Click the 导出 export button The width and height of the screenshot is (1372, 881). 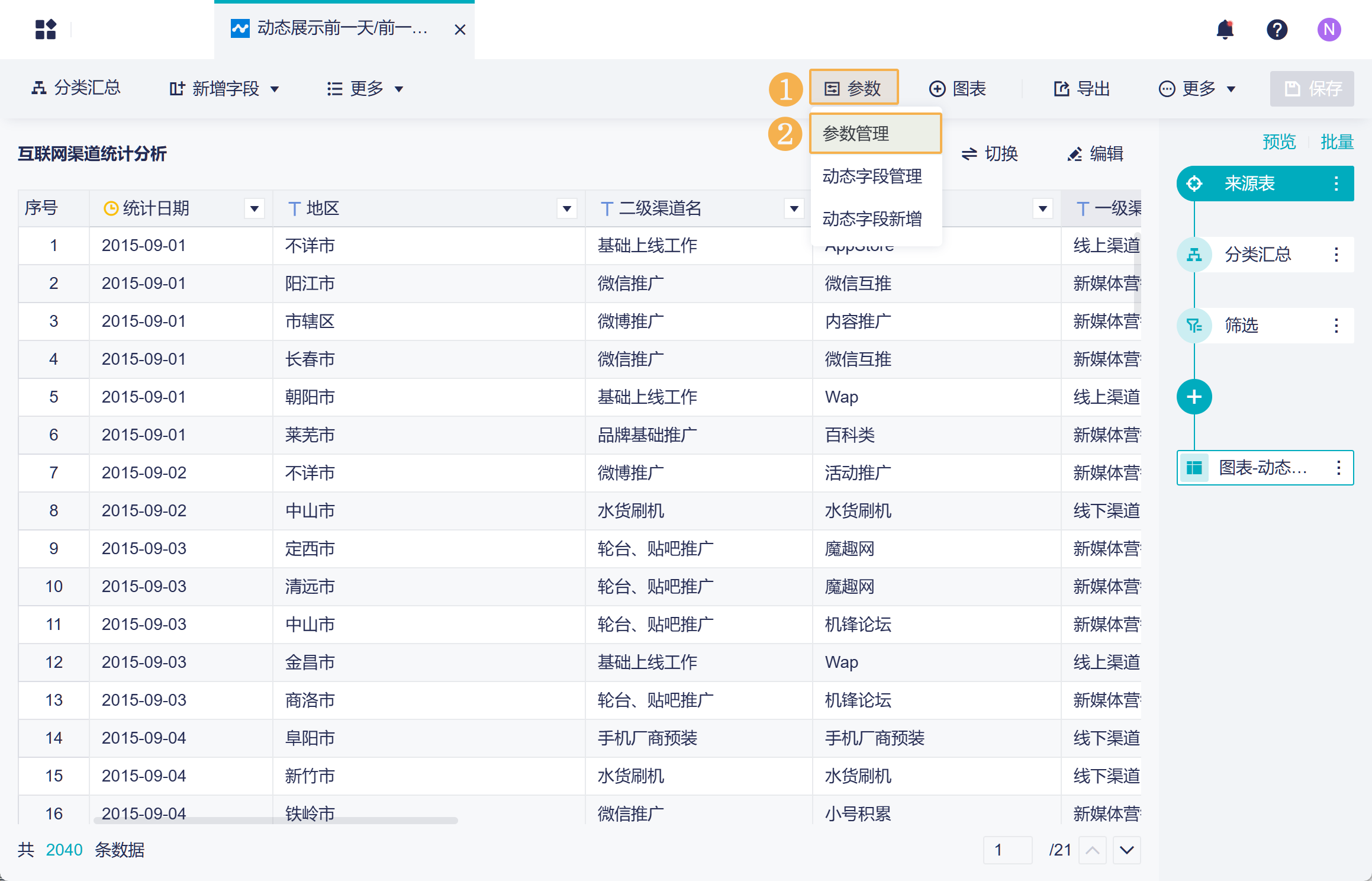(x=1081, y=89)
